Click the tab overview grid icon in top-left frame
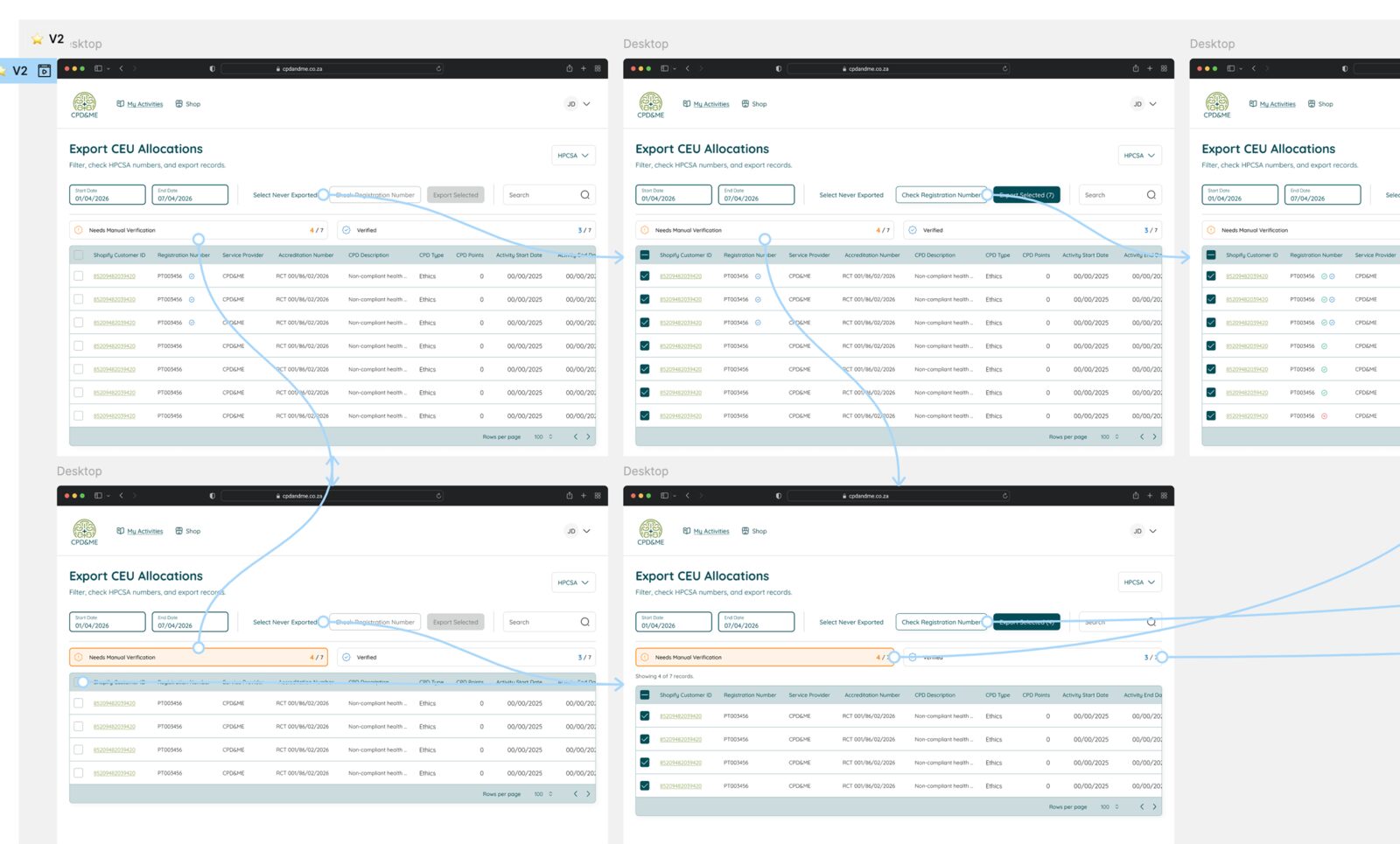Viewport: 1400px width, 844px height. tap(598, 68)
